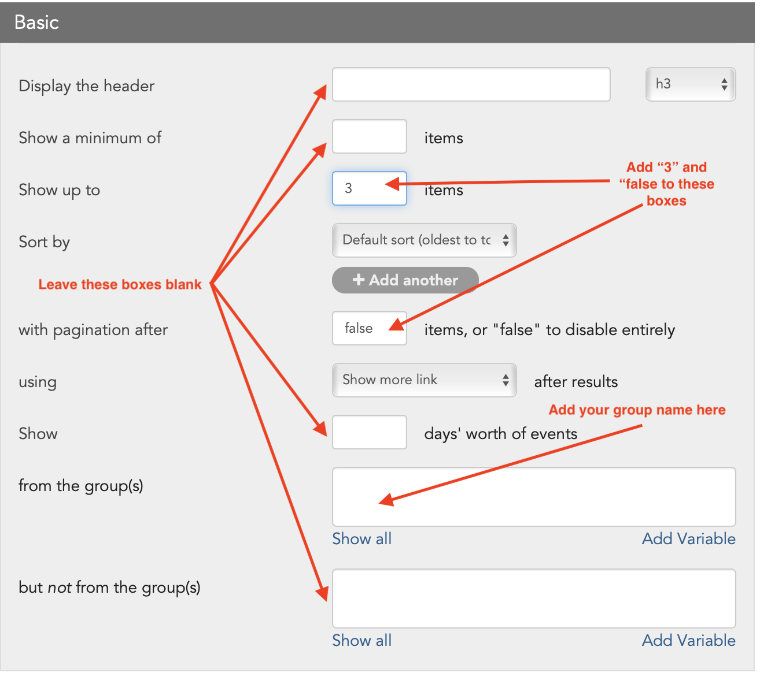Click the days' worth of events box

tap(369, 432)
